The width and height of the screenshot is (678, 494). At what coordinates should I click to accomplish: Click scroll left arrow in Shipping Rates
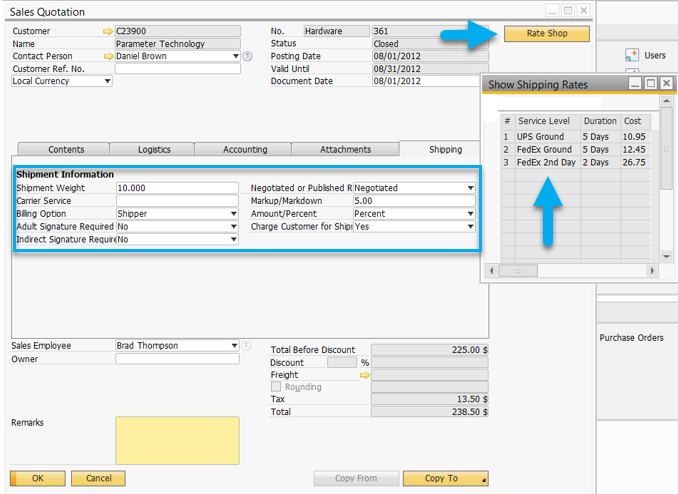click(x=491, y=271)
